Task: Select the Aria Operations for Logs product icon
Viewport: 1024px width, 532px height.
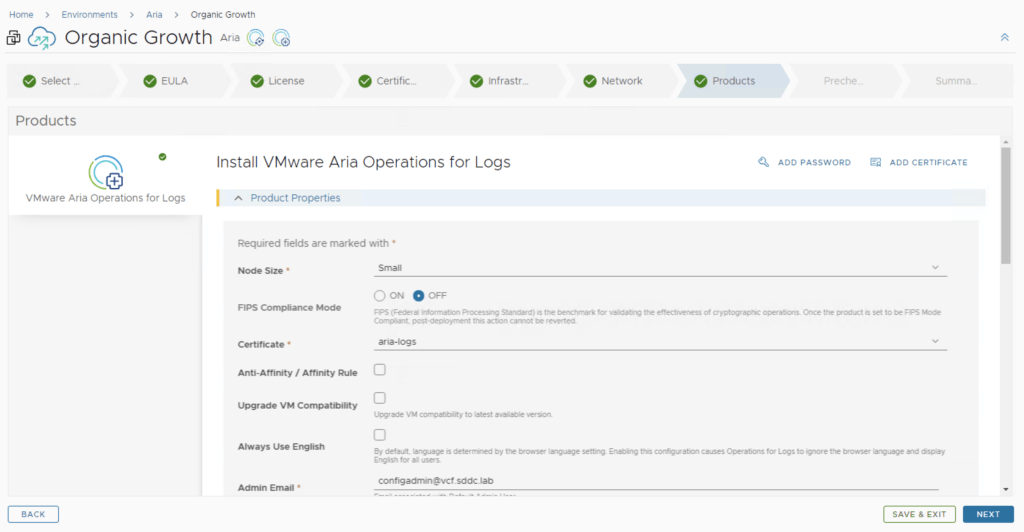Action: tap(105, 173)
